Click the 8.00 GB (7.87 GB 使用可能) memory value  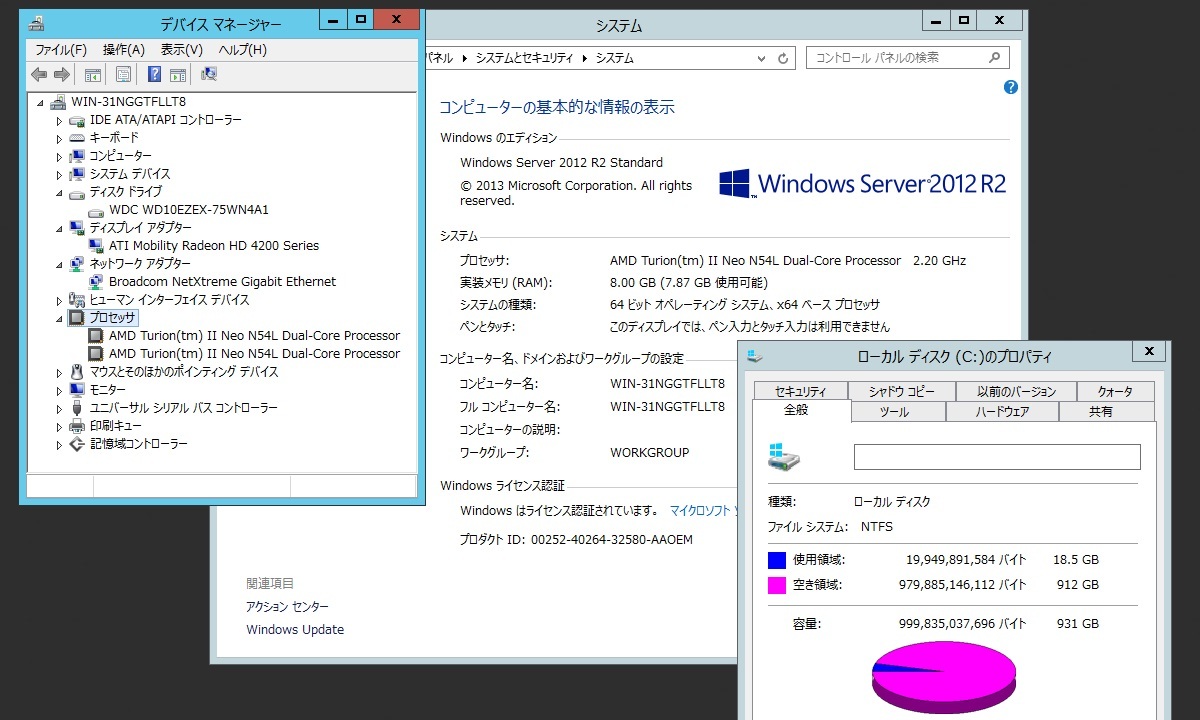(x=689, y=283)
